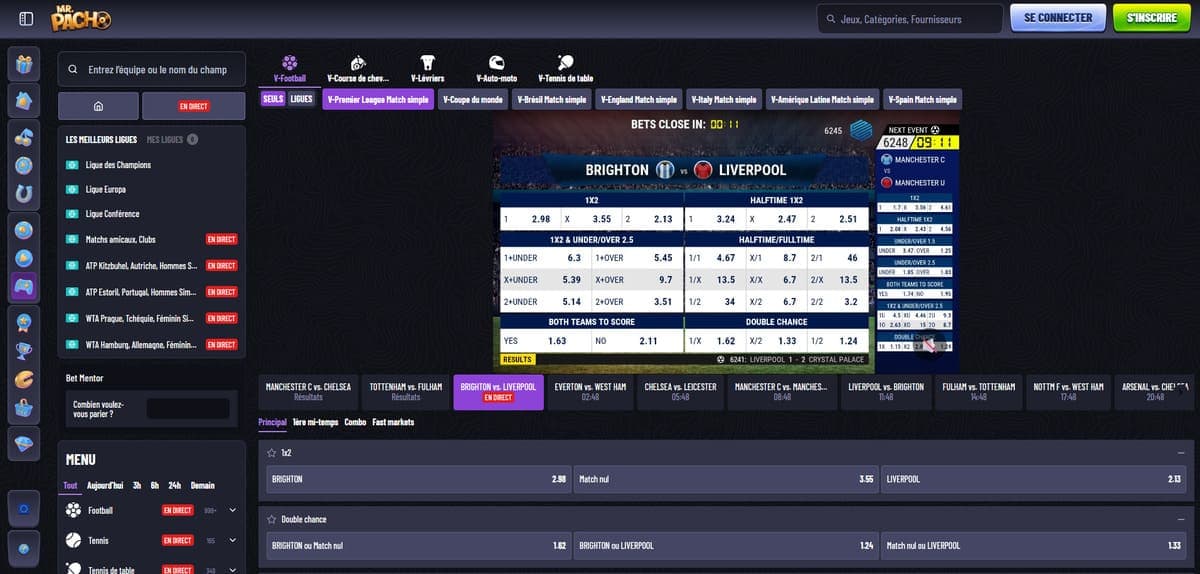Screen dimensions: 1200x574
Task: Click the S'INSCRIRE button
Action: [1151, 18]
